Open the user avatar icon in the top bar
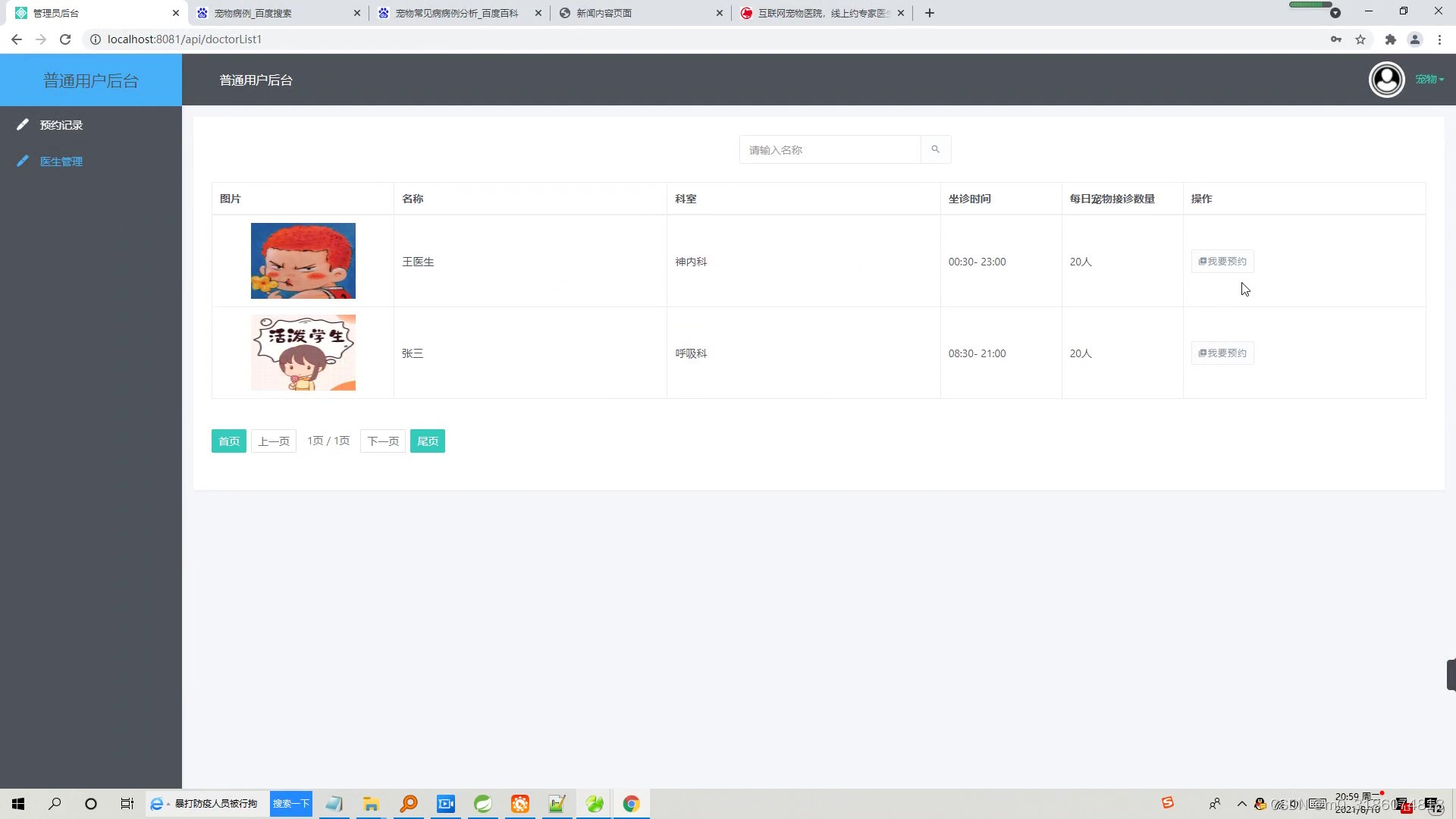Screen dimensions: 1456x819 pos(1386,79)
